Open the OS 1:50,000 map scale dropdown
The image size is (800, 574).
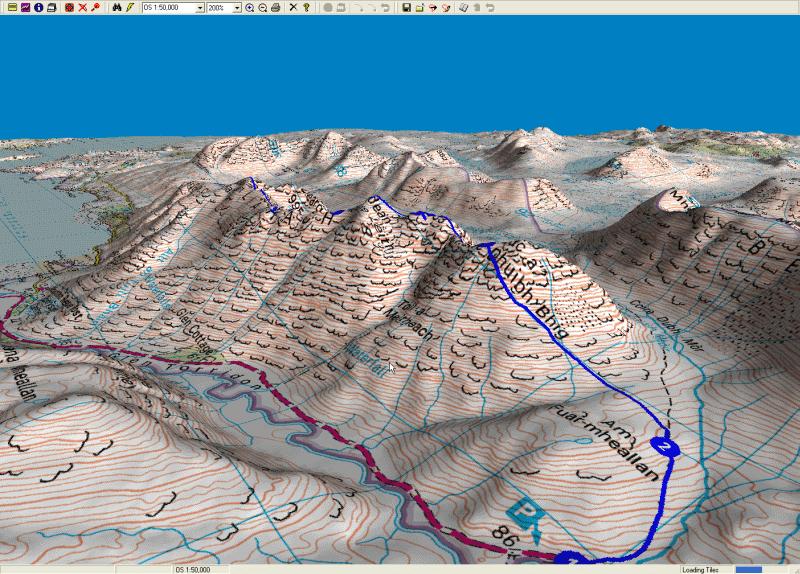pos(200,7)
